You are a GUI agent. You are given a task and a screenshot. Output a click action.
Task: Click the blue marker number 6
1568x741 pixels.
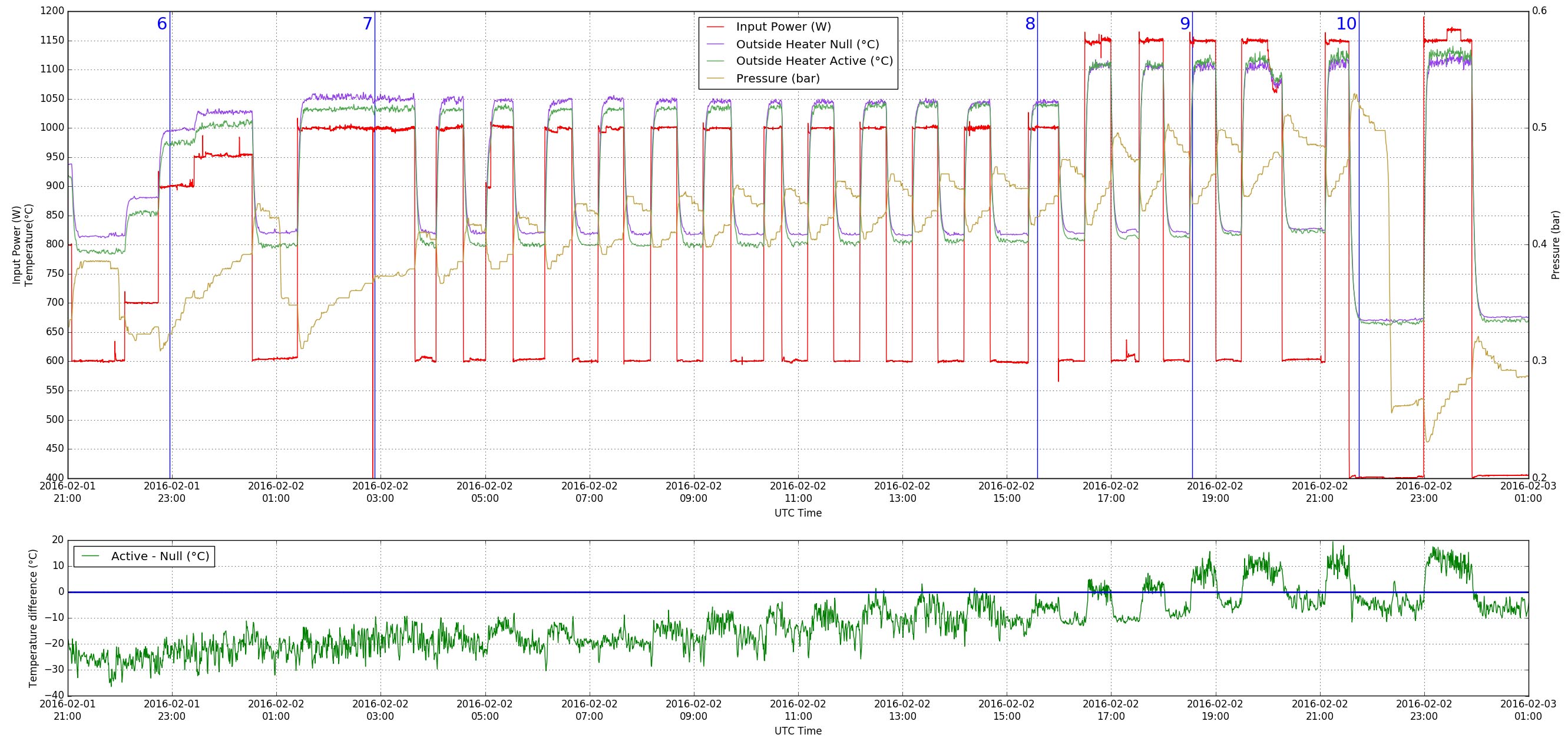[x=162, y=24]
